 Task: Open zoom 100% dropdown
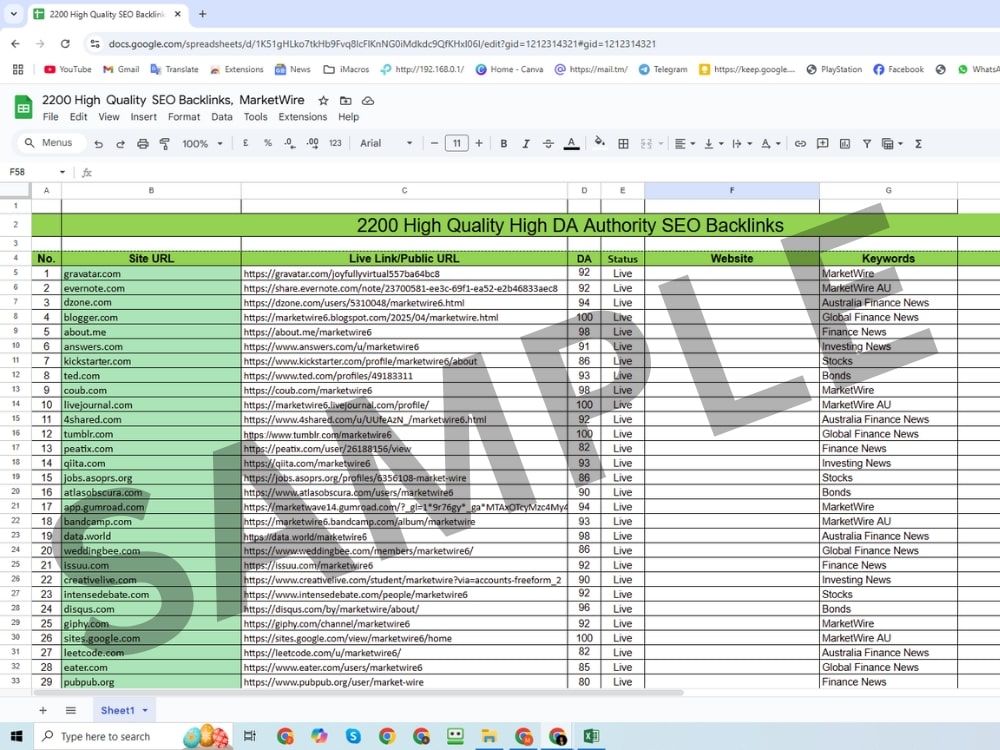click(x=202, y=144)
